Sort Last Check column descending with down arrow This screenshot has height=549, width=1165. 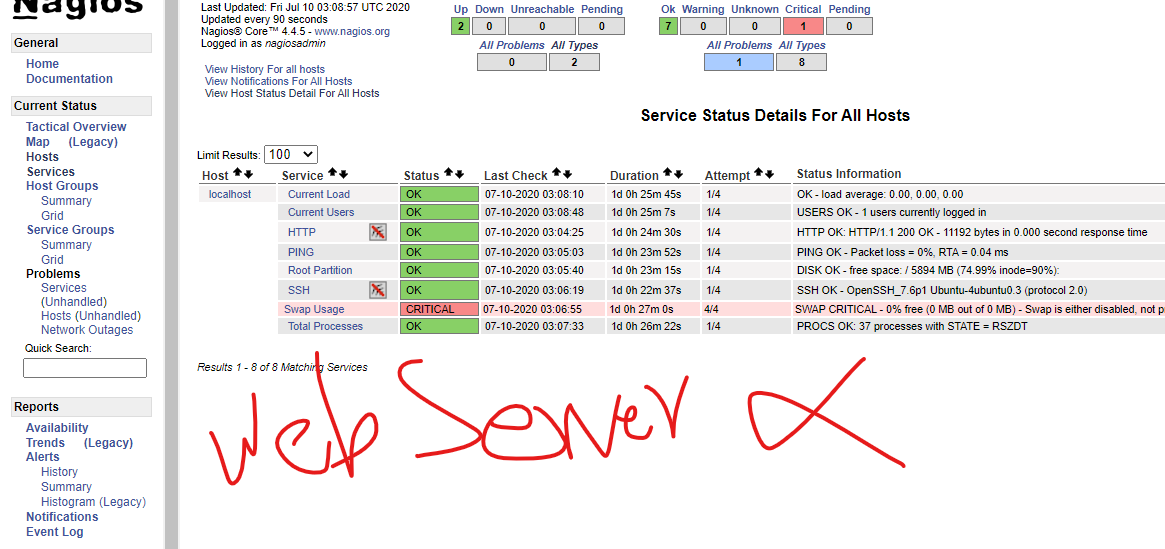[567, 174]
